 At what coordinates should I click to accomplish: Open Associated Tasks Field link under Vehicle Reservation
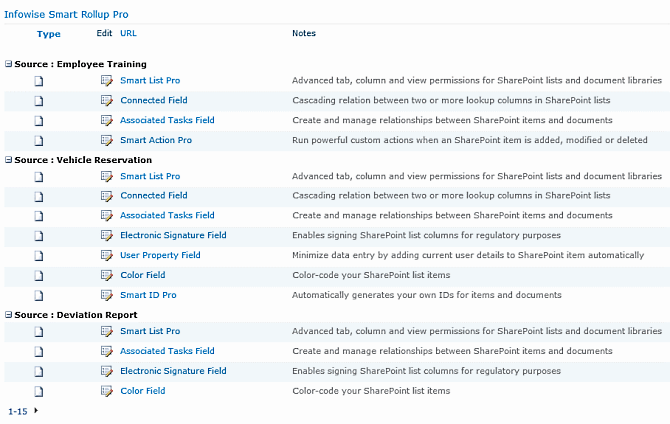[167, 215]
